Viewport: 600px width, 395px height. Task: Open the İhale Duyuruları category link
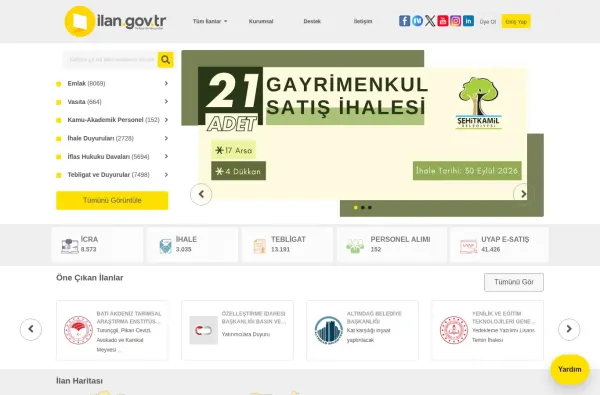tap(101, 138)
